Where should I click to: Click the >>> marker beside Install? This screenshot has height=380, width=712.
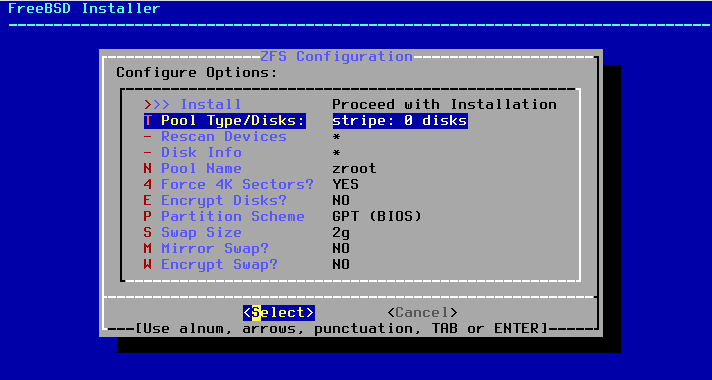[157, 104]
